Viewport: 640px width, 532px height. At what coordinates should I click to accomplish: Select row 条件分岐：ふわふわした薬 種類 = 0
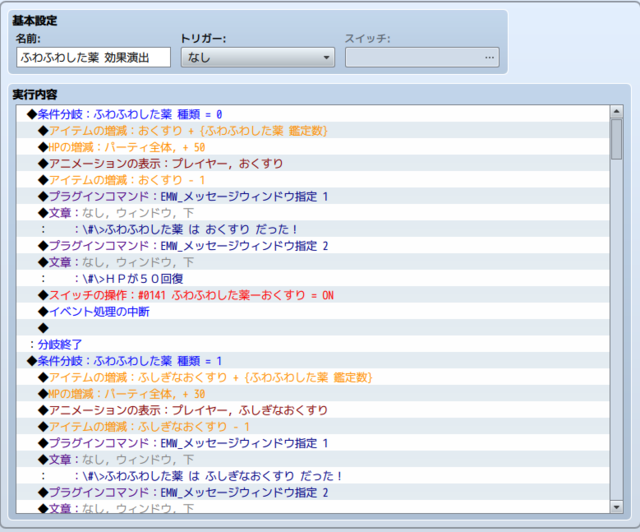[x=313, y=114]
